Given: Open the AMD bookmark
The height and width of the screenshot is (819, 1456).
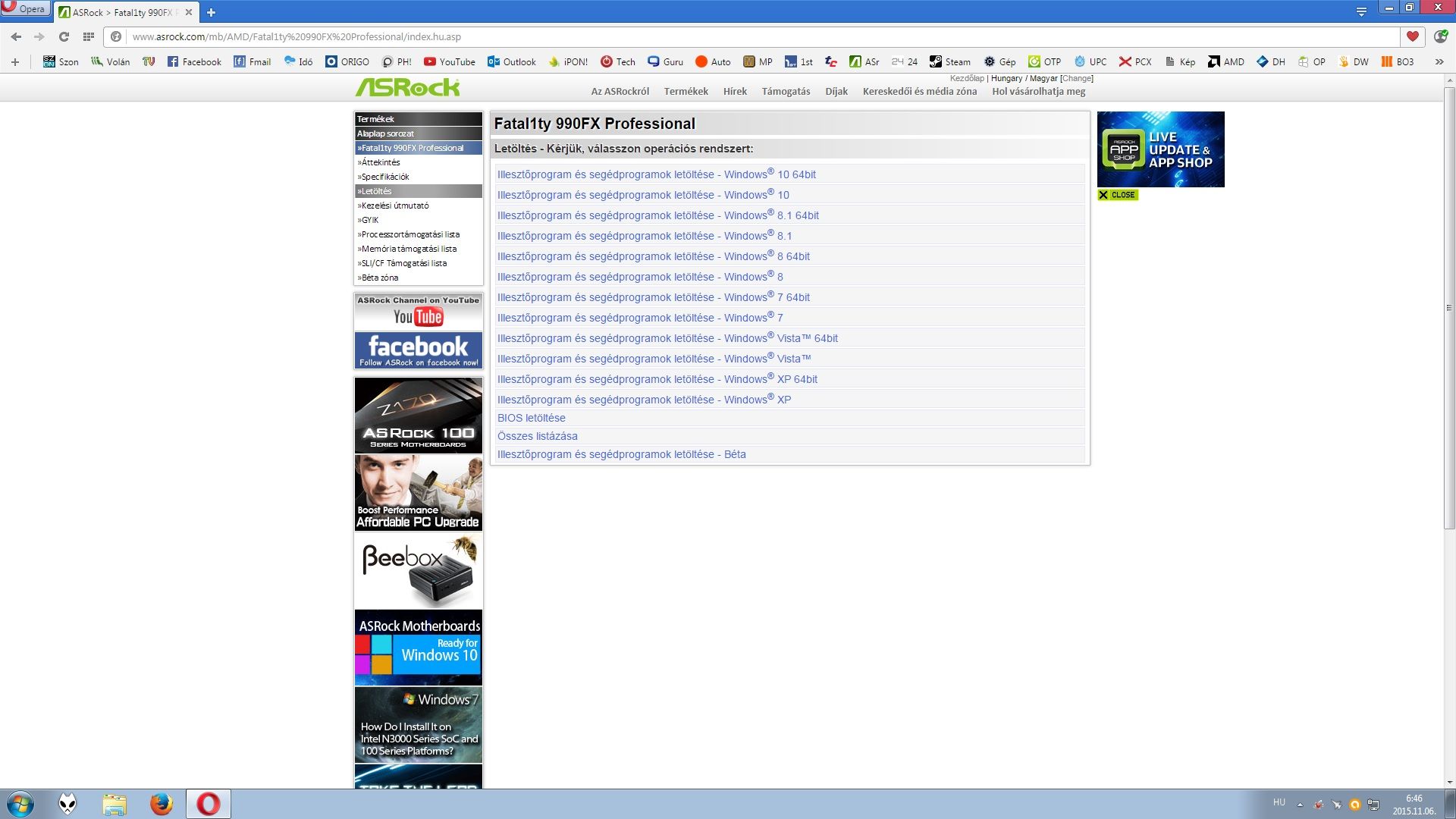Looking at the screenshot, I should click(x=1226, y=62).
